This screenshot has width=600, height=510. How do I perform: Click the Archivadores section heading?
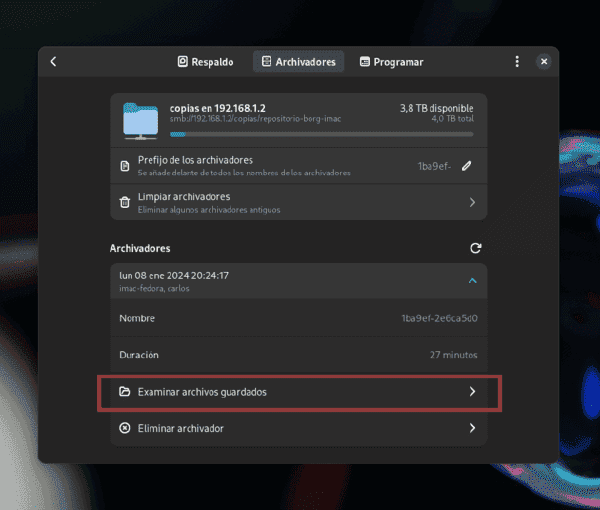[140, 248]
